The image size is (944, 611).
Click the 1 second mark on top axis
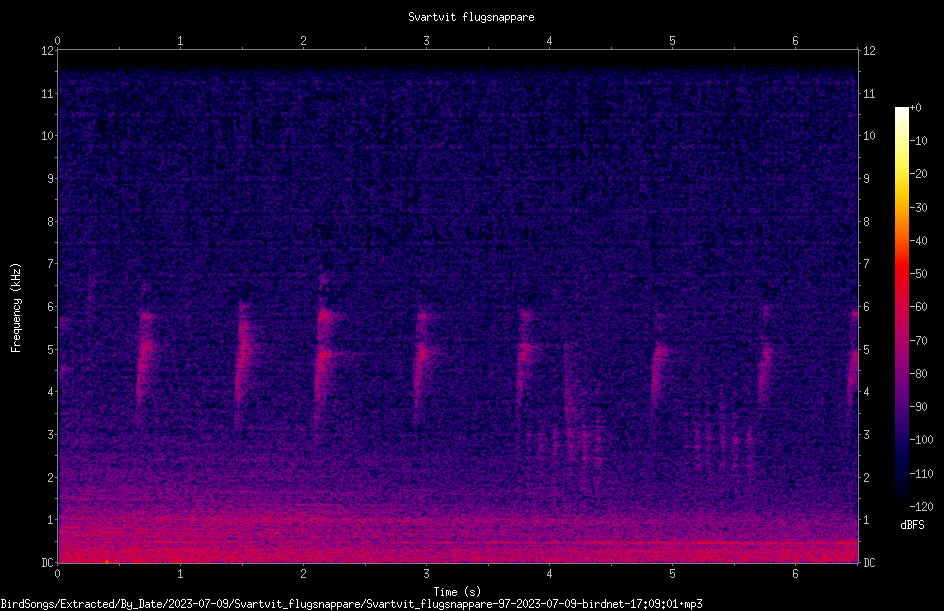point(180,41)
